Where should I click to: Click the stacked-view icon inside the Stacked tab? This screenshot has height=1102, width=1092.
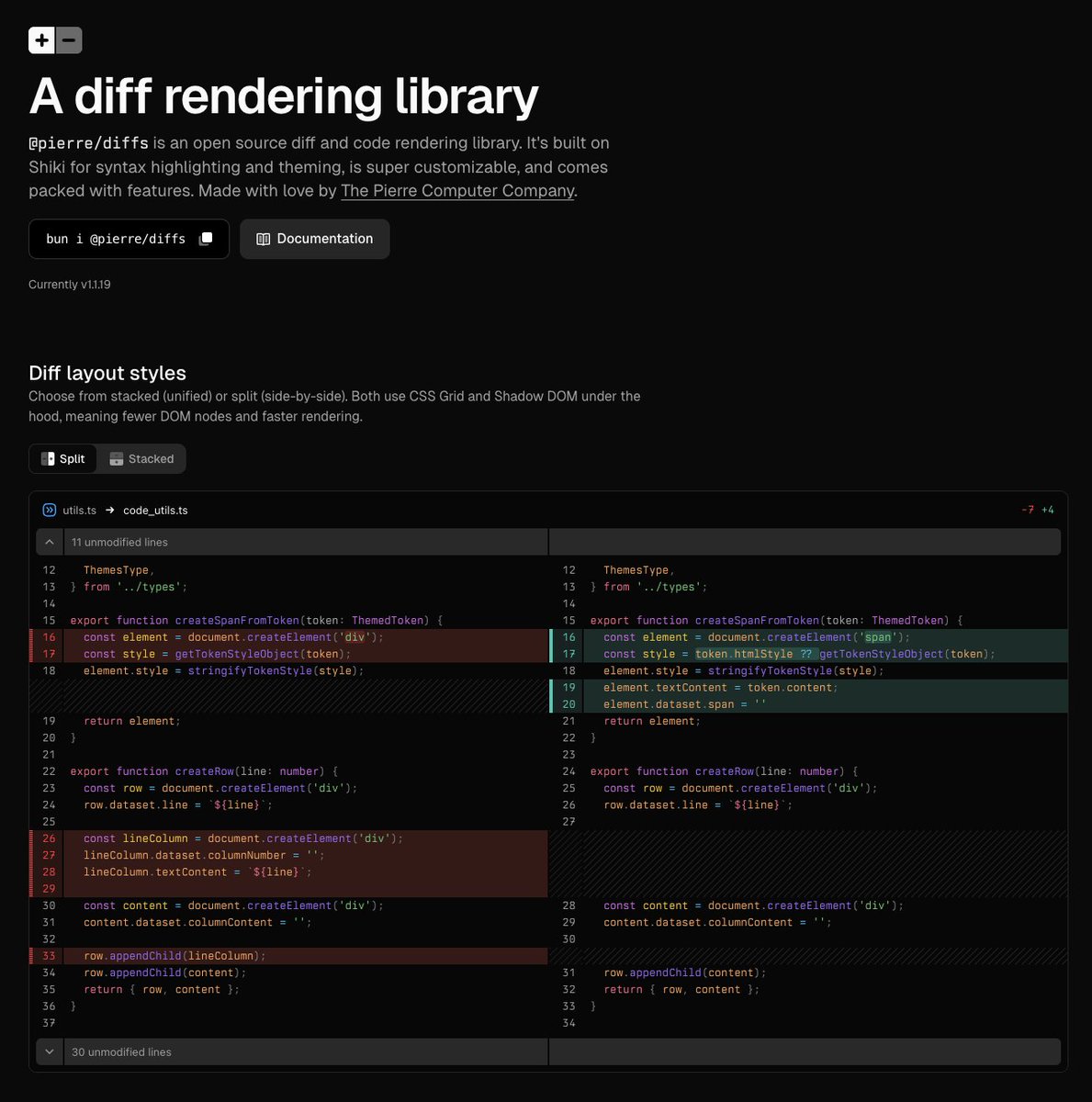pyautogui.click(x=116, y=458)
